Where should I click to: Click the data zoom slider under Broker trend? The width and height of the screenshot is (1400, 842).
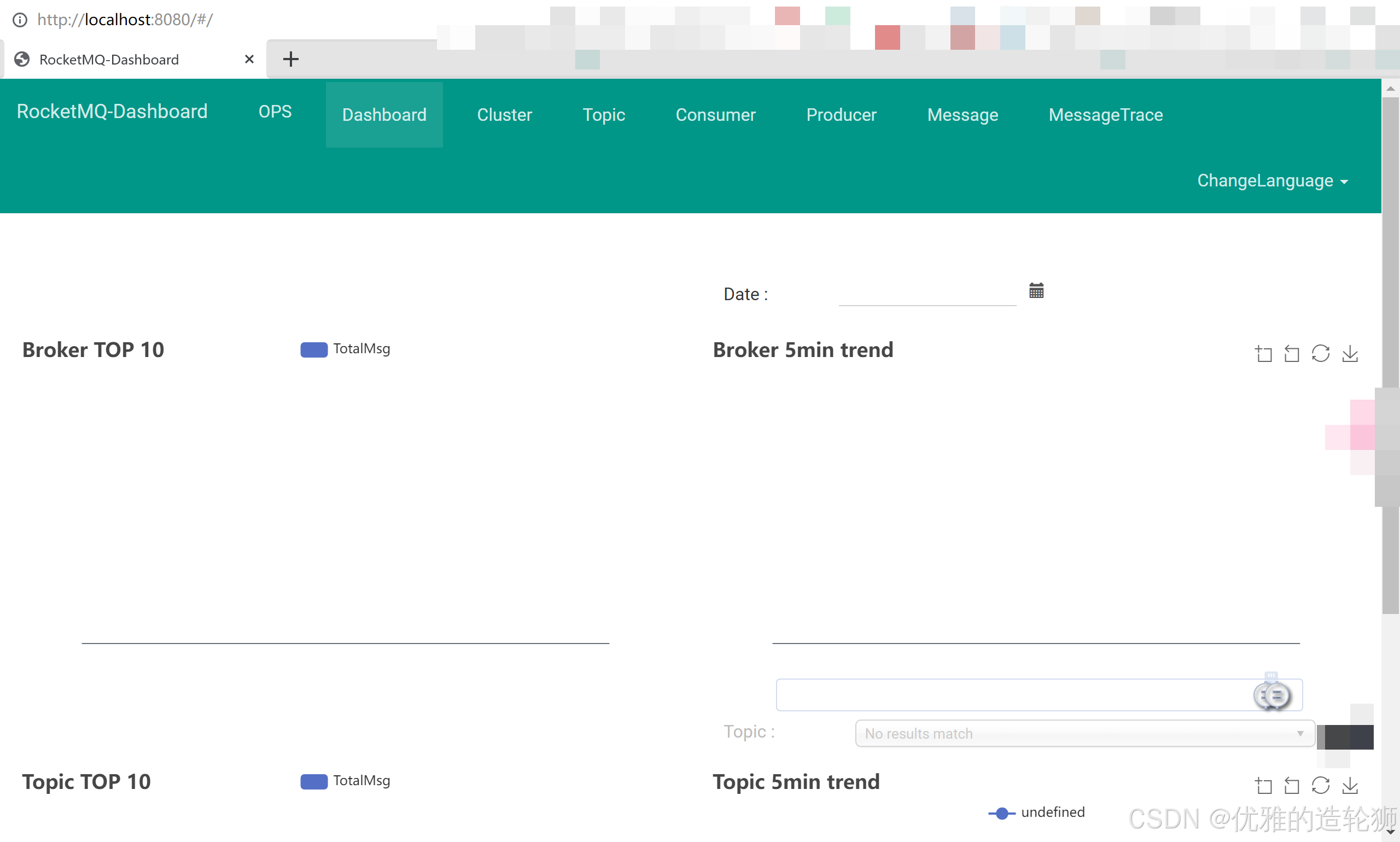(1039, 694)
